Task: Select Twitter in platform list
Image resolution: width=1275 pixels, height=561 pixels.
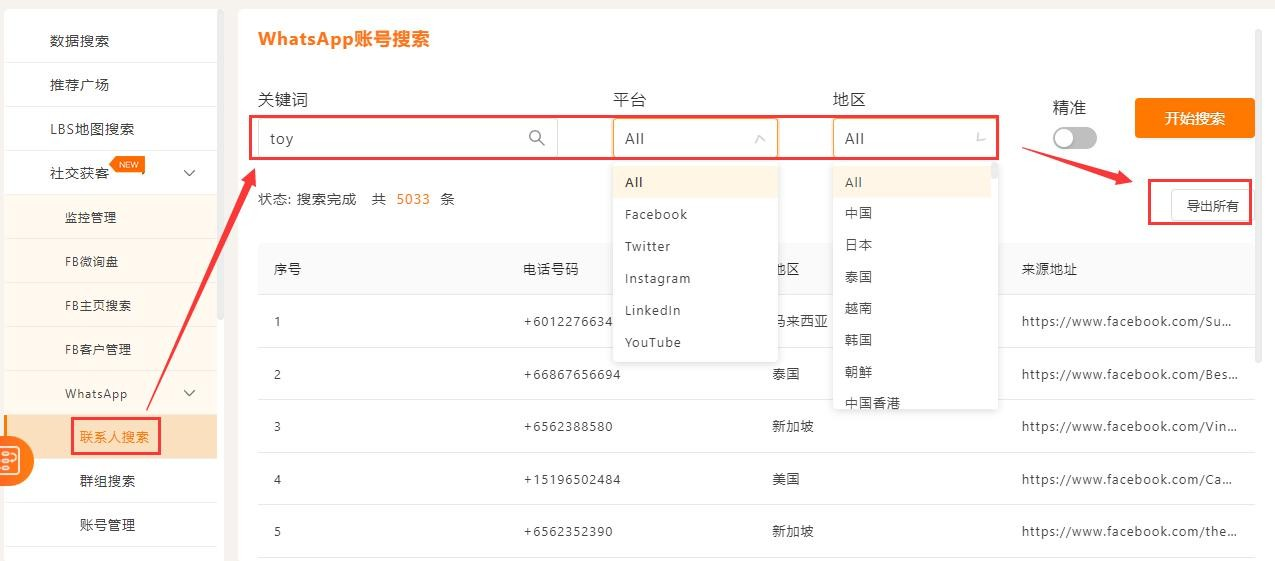Action: tap(695, 246)
